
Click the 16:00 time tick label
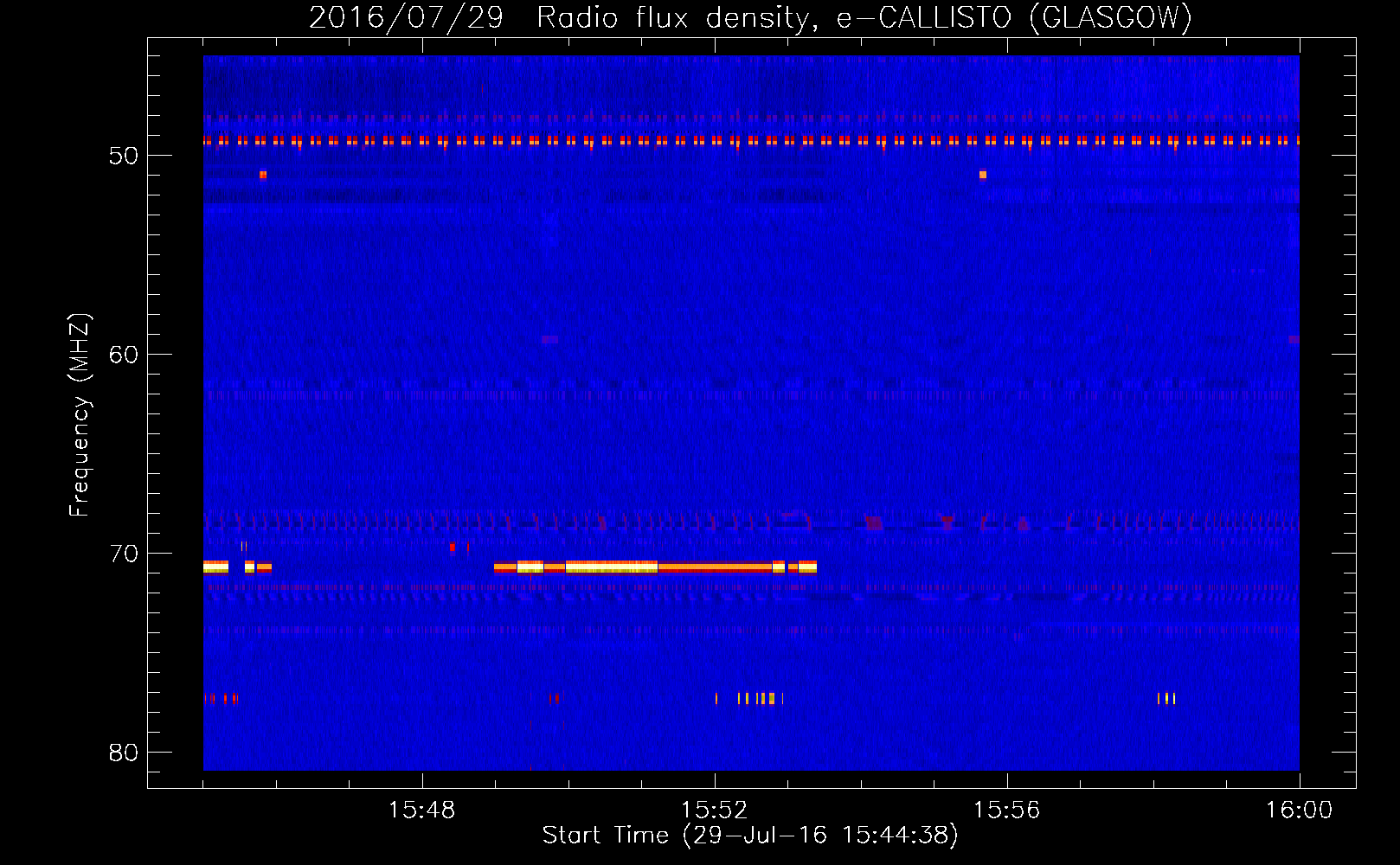tap(1299, 811)
